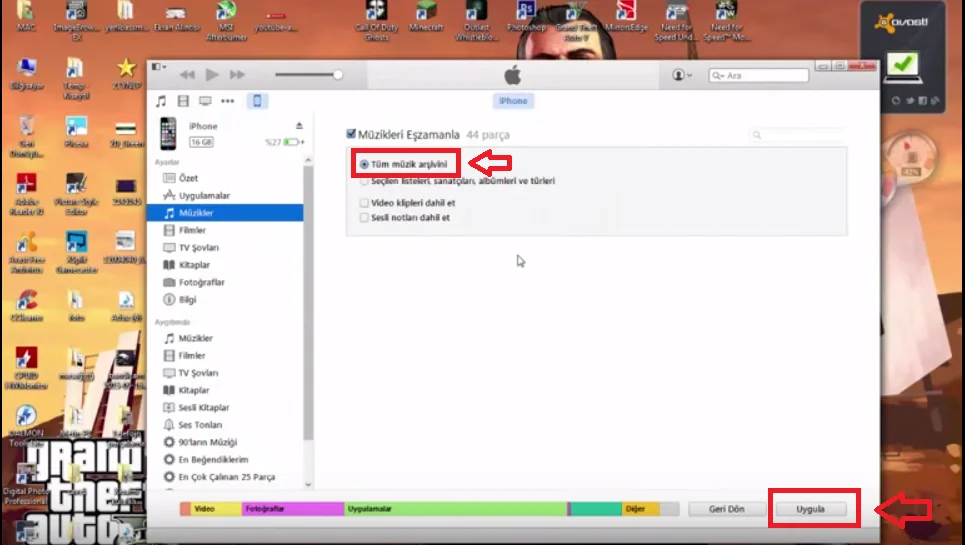Open Photoshop desktop shortcut
The width and height of the screenshot is (965, 545).
[x=526, y=16]
